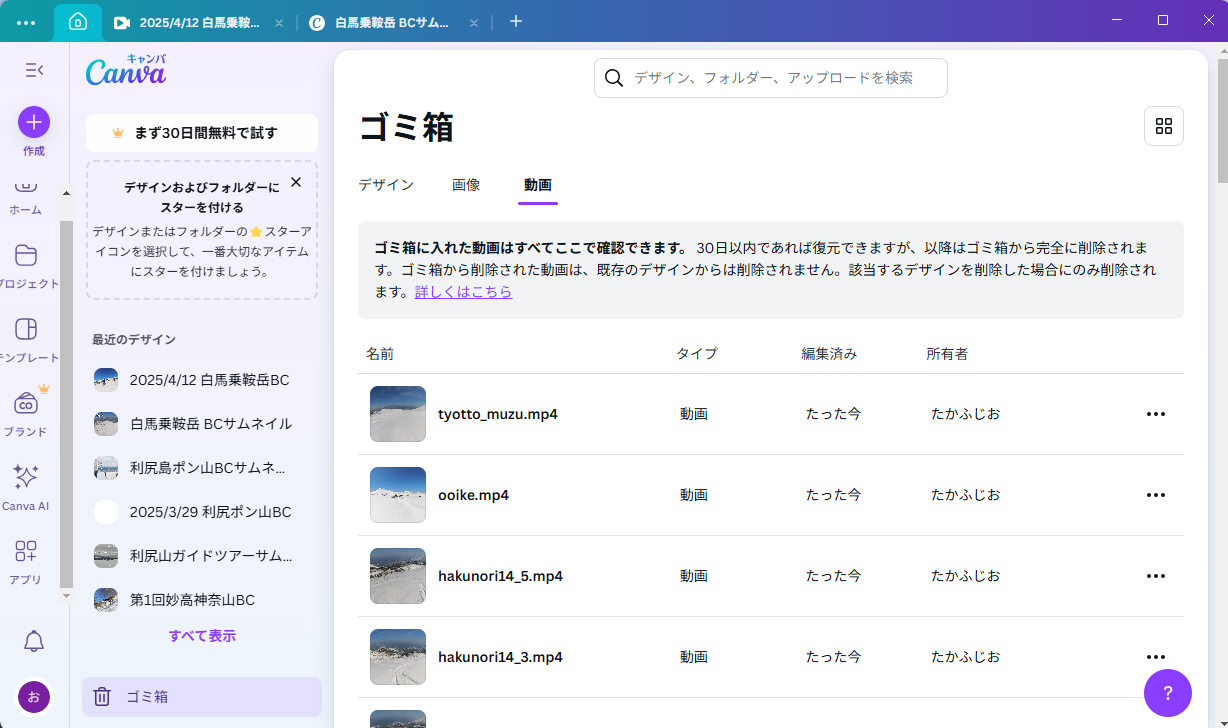Switch to the 画像 tab
The width and height of the screenshot is (1228, 728).
tap(466, 185)
